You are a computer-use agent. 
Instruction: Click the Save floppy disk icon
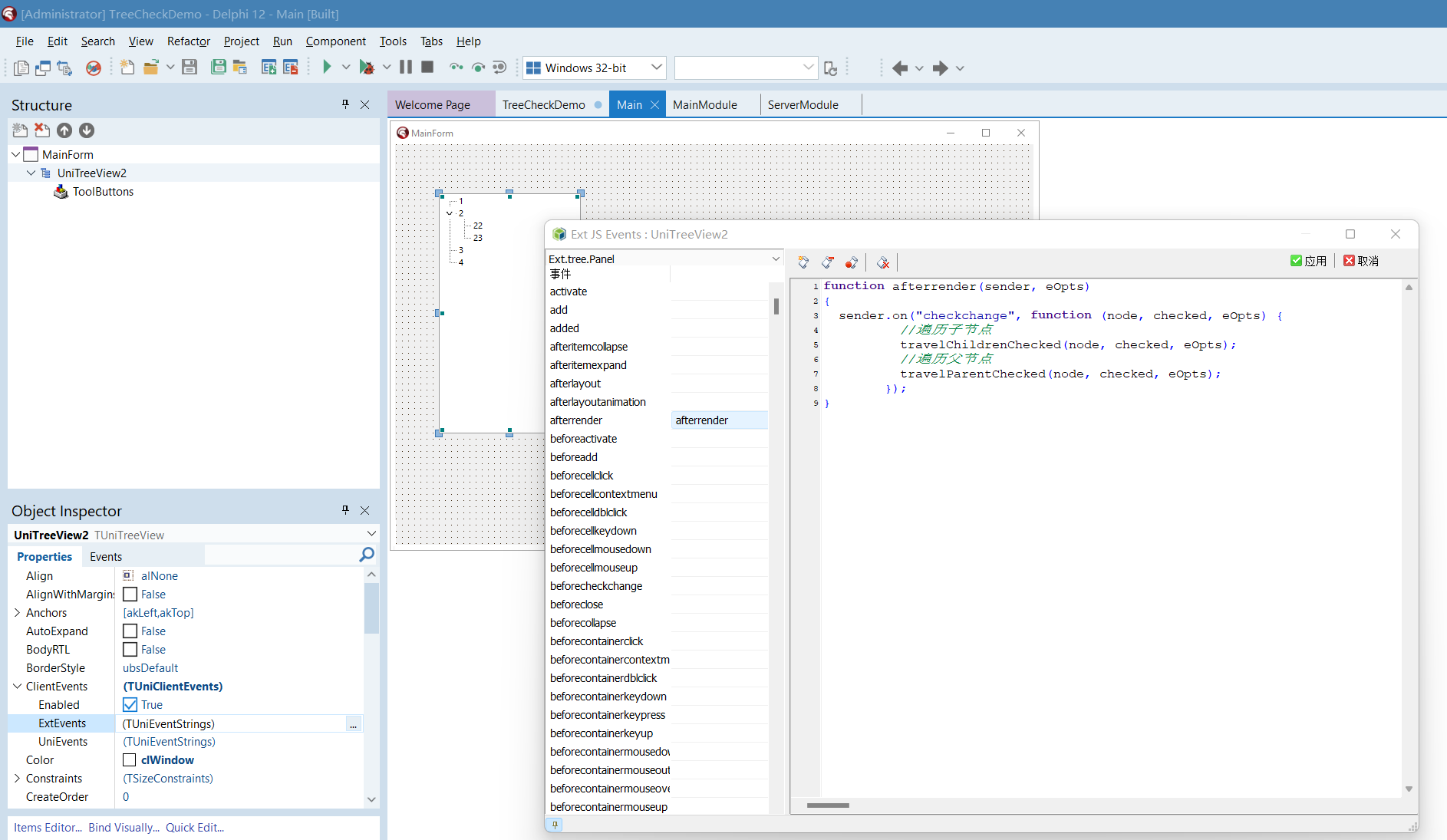point(190,68)
